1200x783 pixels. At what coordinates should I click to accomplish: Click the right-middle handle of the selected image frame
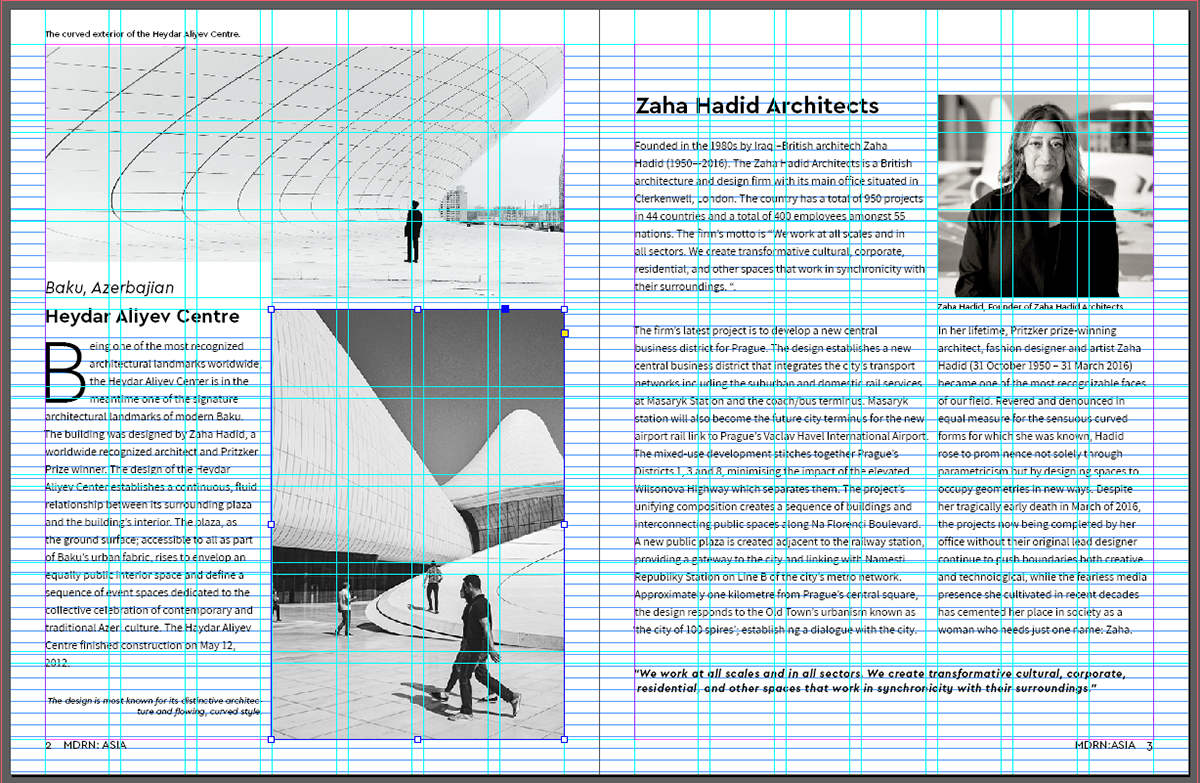pos(564,523)
